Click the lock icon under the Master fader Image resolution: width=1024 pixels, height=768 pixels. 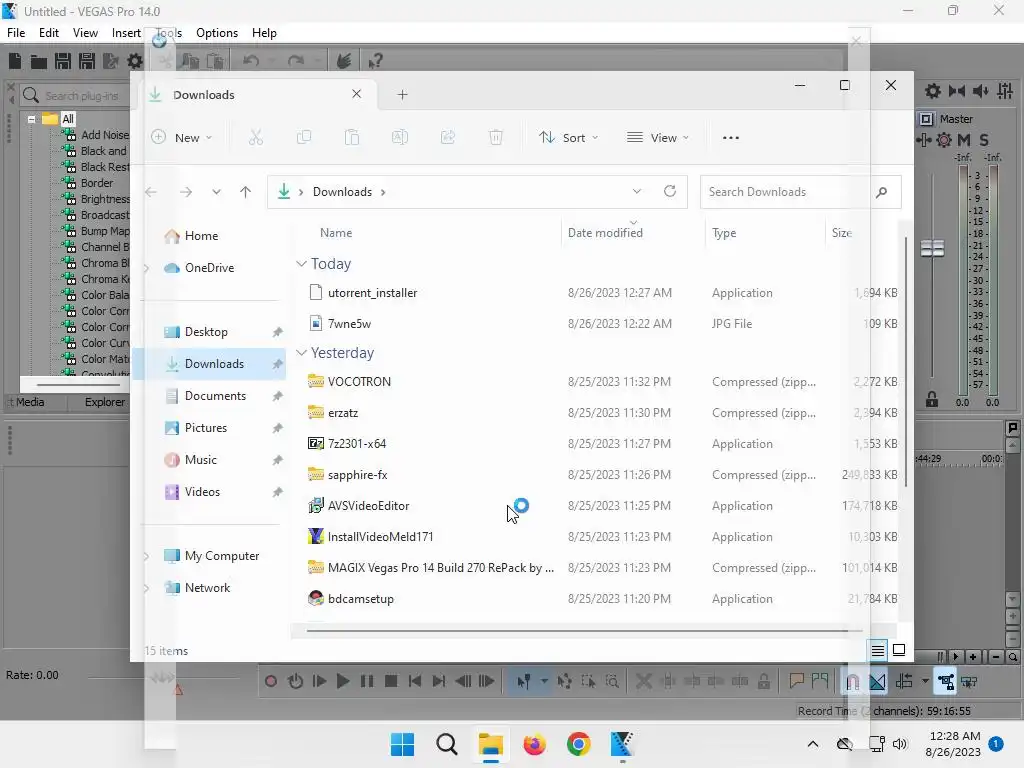coord(932,399)
